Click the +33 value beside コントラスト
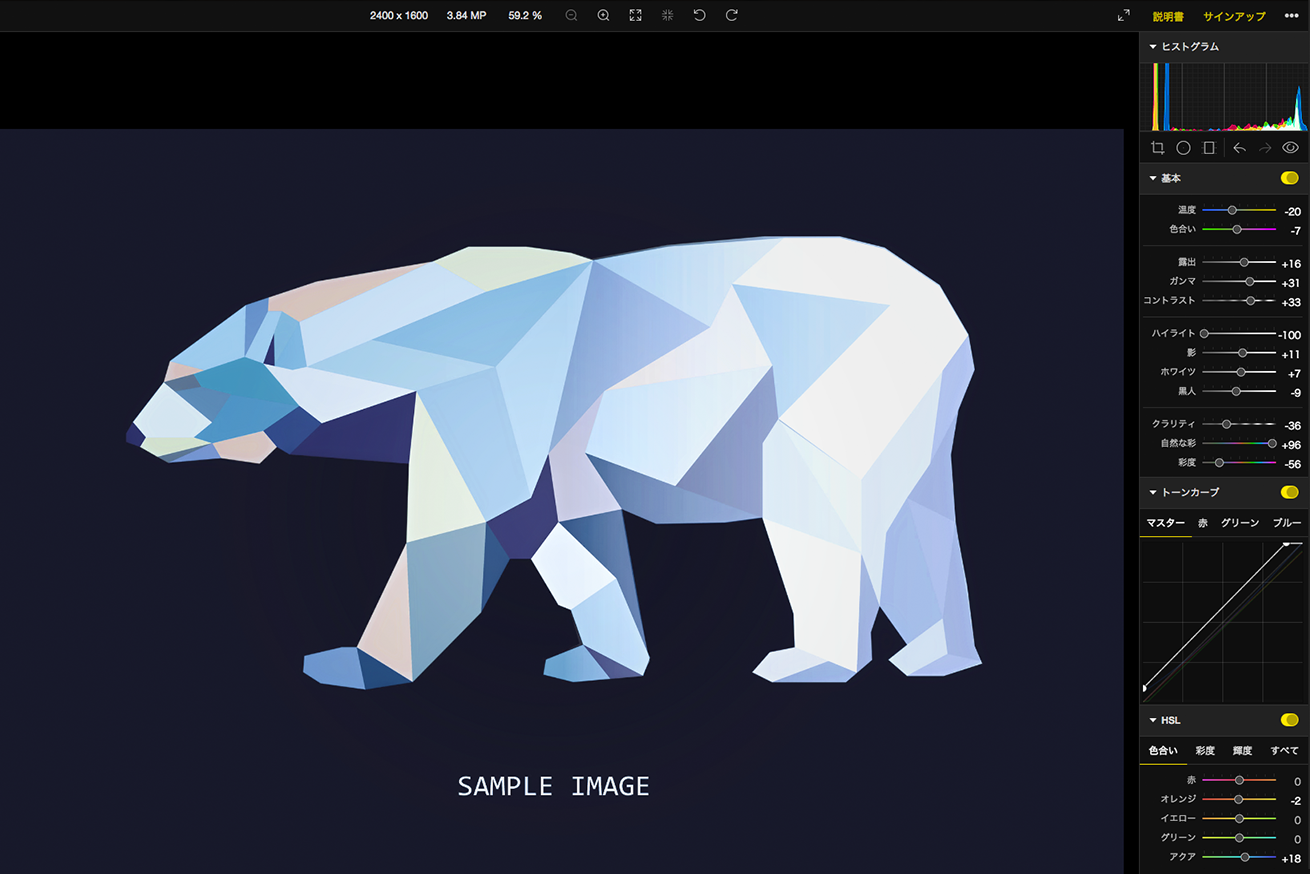 (1291, 302)
